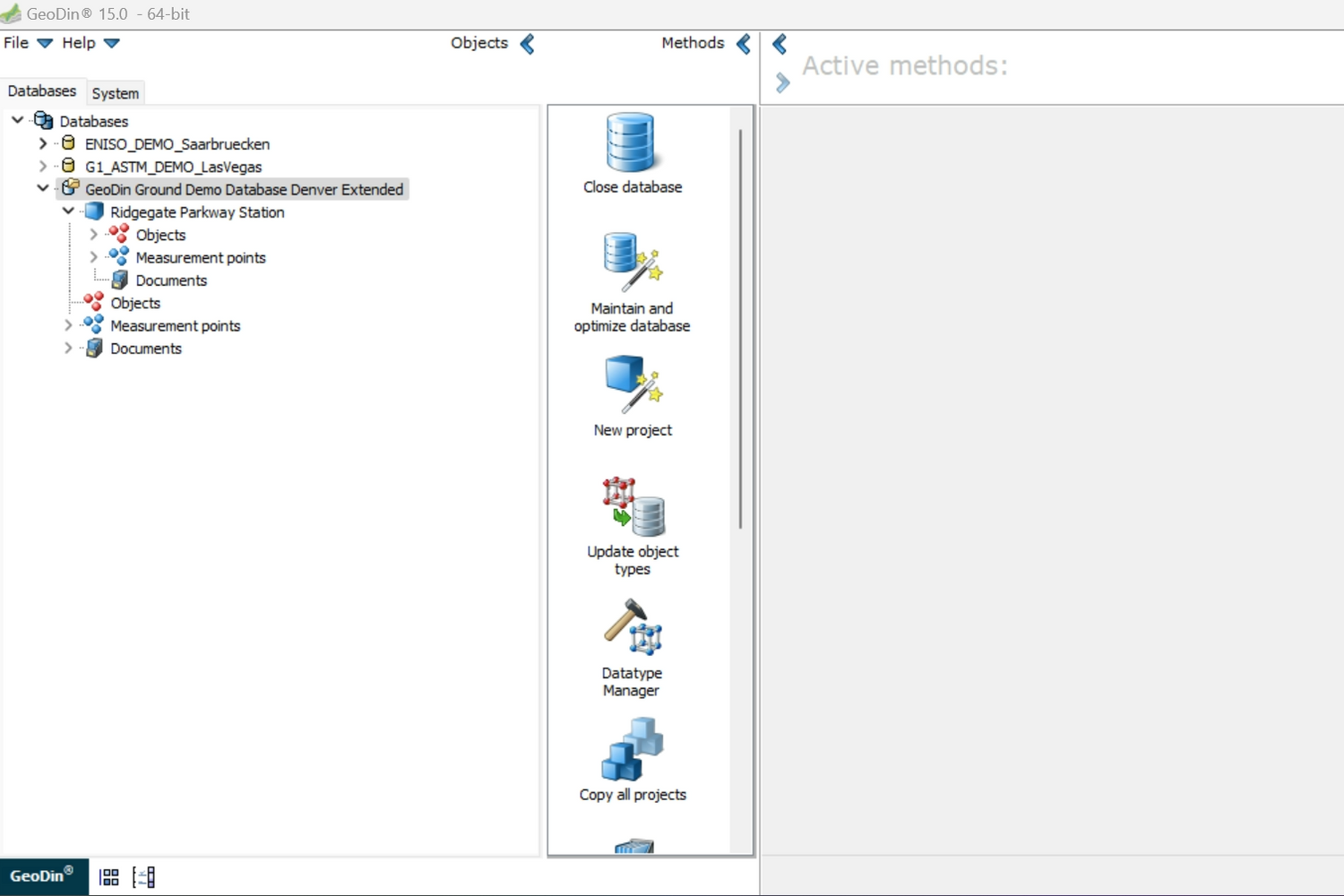Open the File menu
Viewport: 1344px width, 896px height.
[x=27, y=43]
